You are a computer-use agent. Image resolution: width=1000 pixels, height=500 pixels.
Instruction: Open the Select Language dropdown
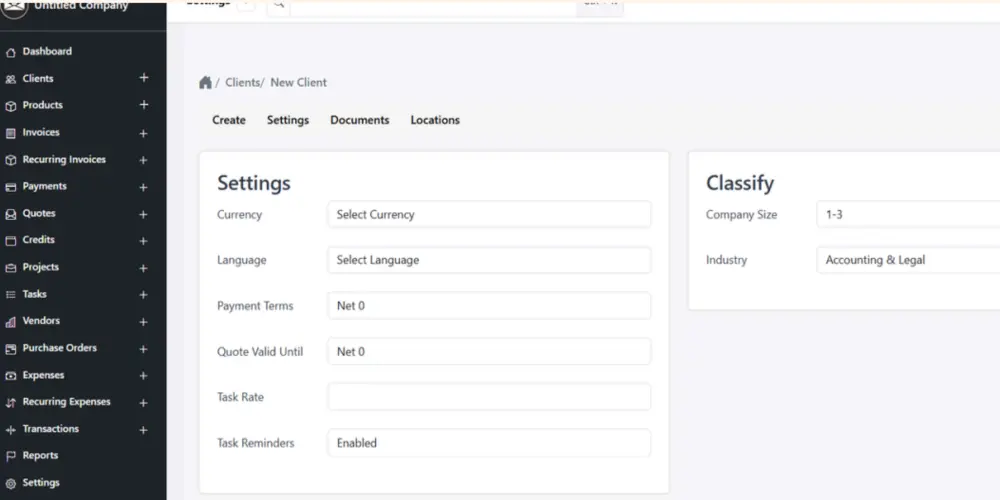click(489, 260)
